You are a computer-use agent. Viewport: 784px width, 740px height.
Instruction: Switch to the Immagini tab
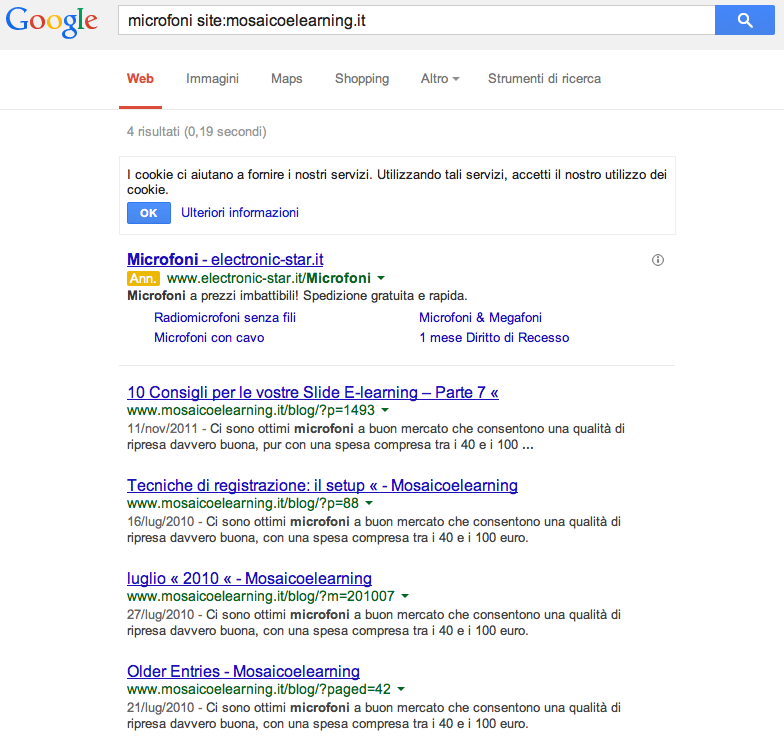coord(212,79)
